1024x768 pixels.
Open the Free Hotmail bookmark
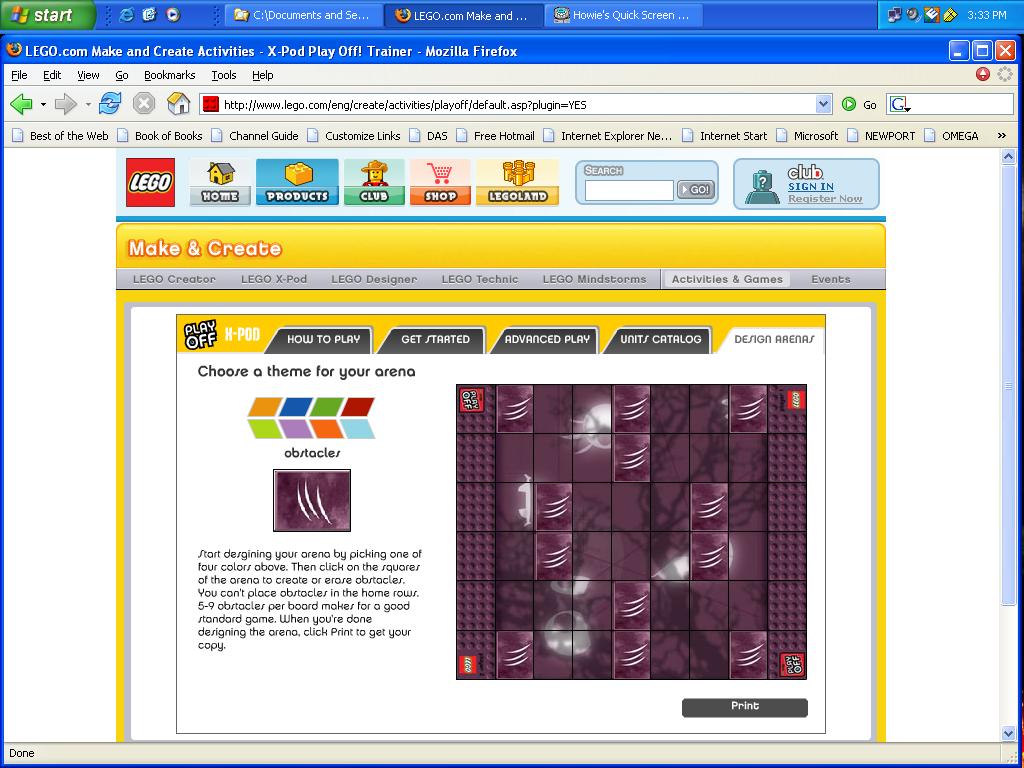(x=495, y=136)
